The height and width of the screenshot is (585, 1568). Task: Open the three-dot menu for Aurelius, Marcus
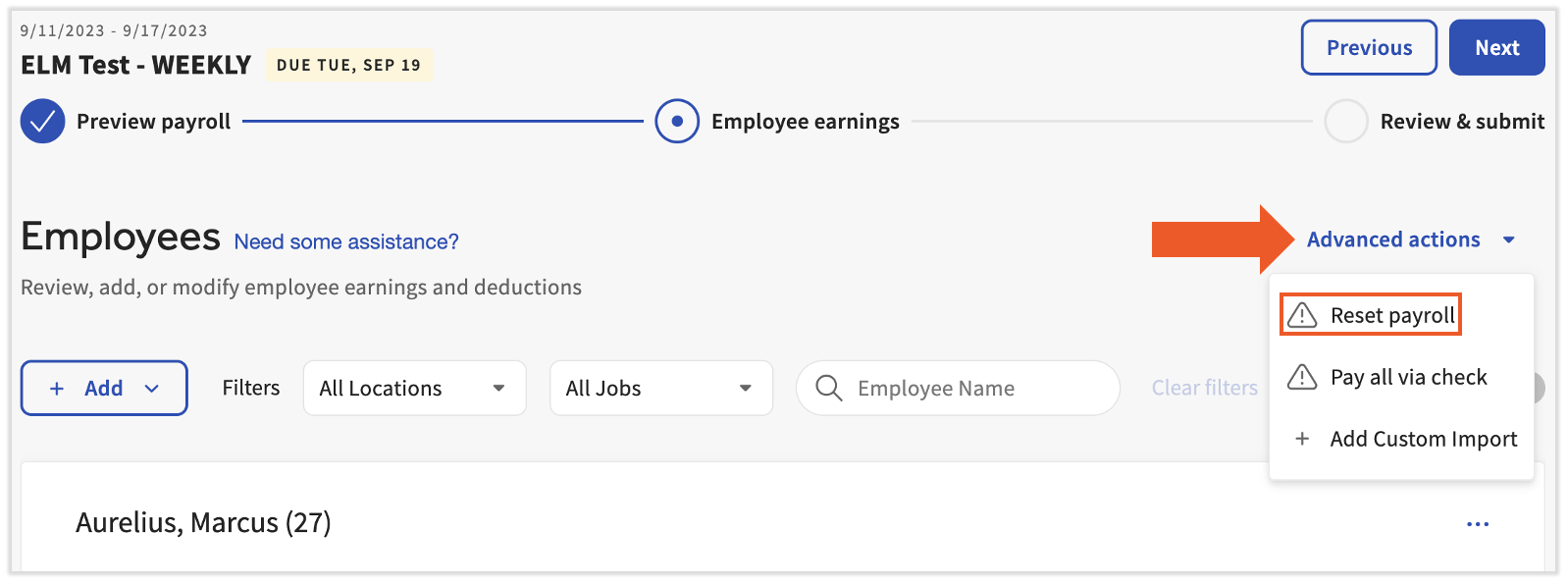pyautogui.click(x=1477, y=523)
